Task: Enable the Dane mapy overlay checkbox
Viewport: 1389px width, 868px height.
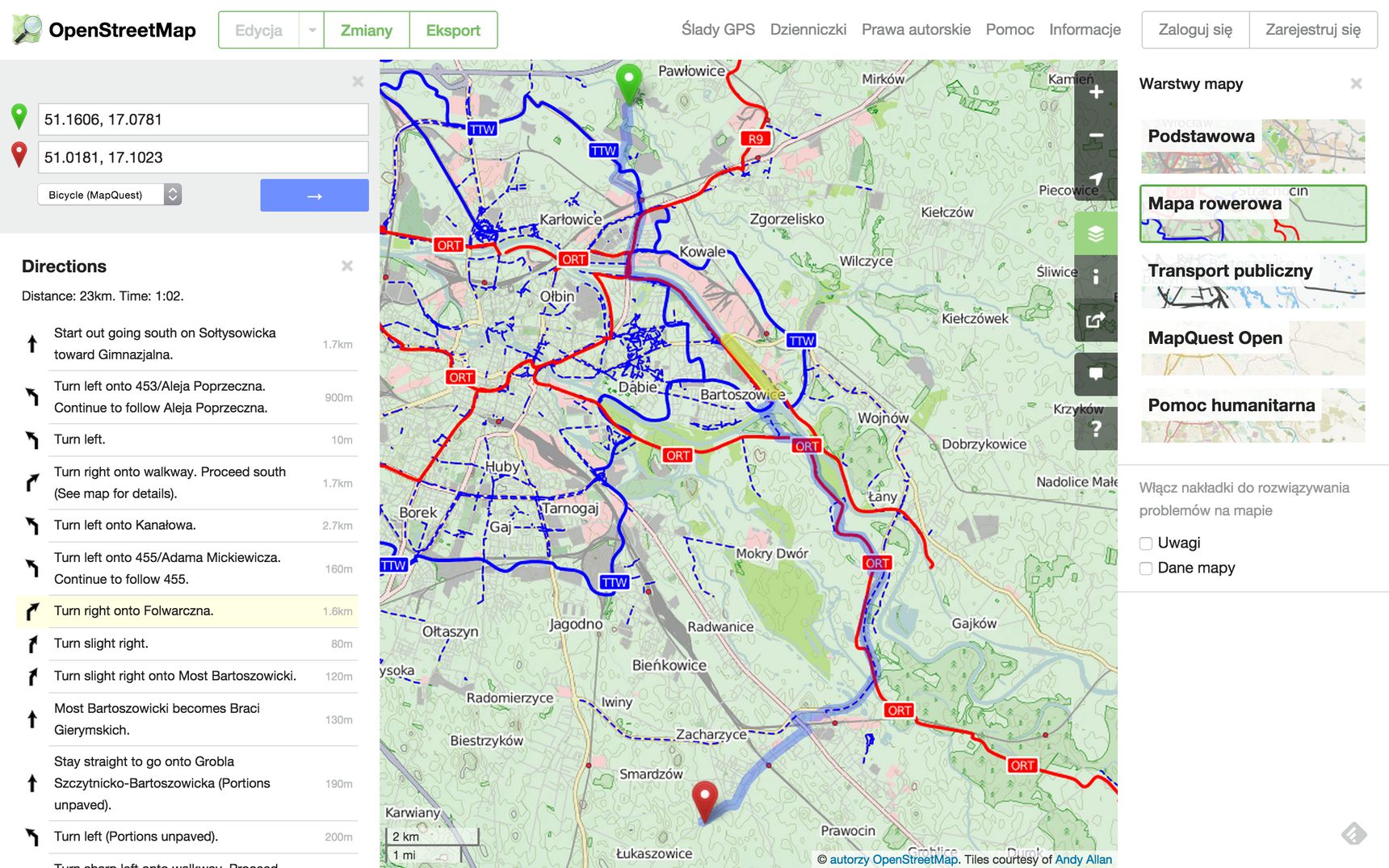Action: [1146, 568]
